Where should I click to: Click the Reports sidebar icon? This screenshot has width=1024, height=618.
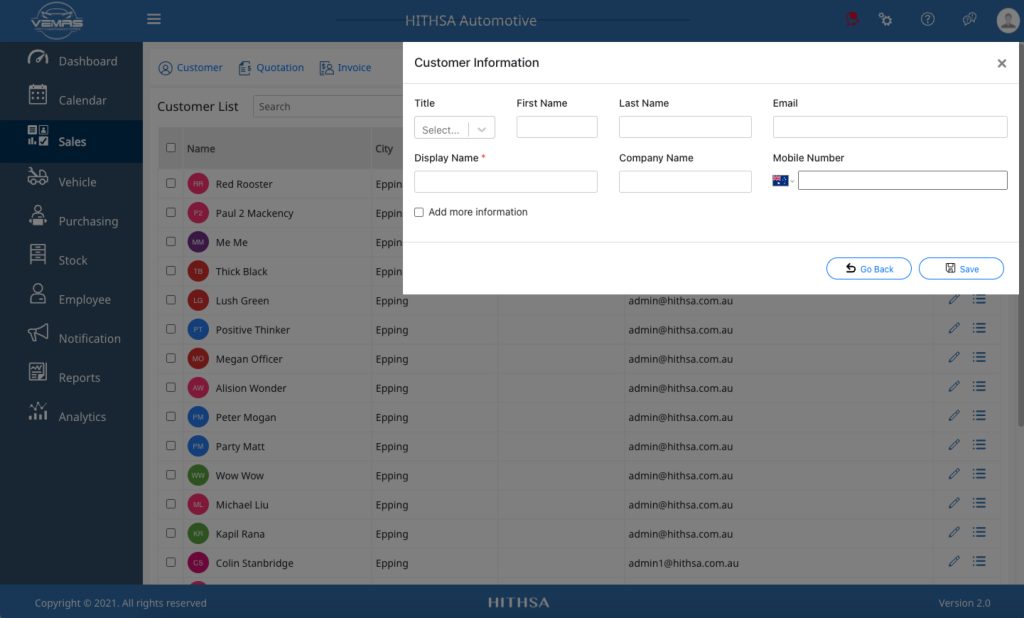pos(38,372)
